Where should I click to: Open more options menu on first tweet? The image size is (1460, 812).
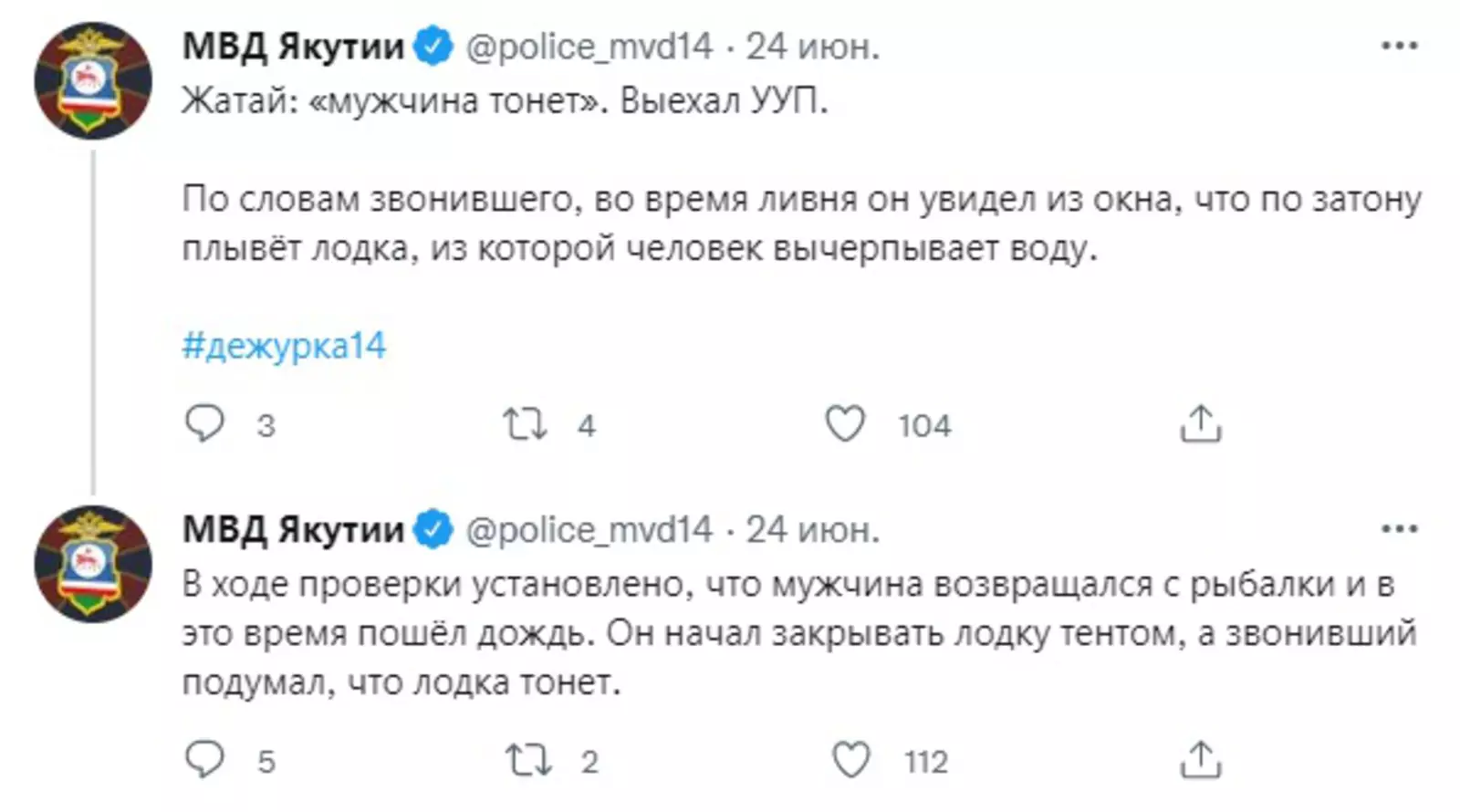point(1399,46)
